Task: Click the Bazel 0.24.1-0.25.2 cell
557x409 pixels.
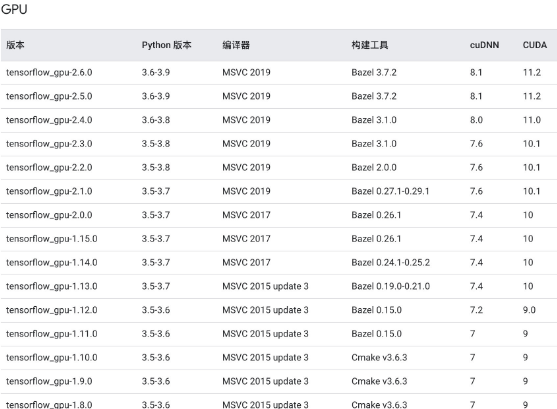Action: pyautogui.click(x=390, y=263)
